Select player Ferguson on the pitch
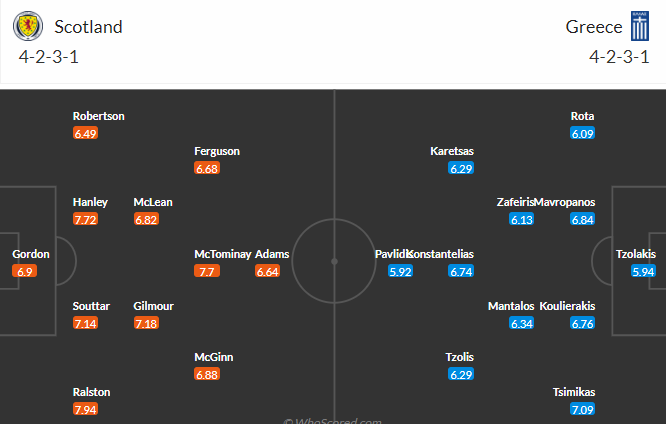This screenshot has height=424, width=666. click(x=217, y=151)
